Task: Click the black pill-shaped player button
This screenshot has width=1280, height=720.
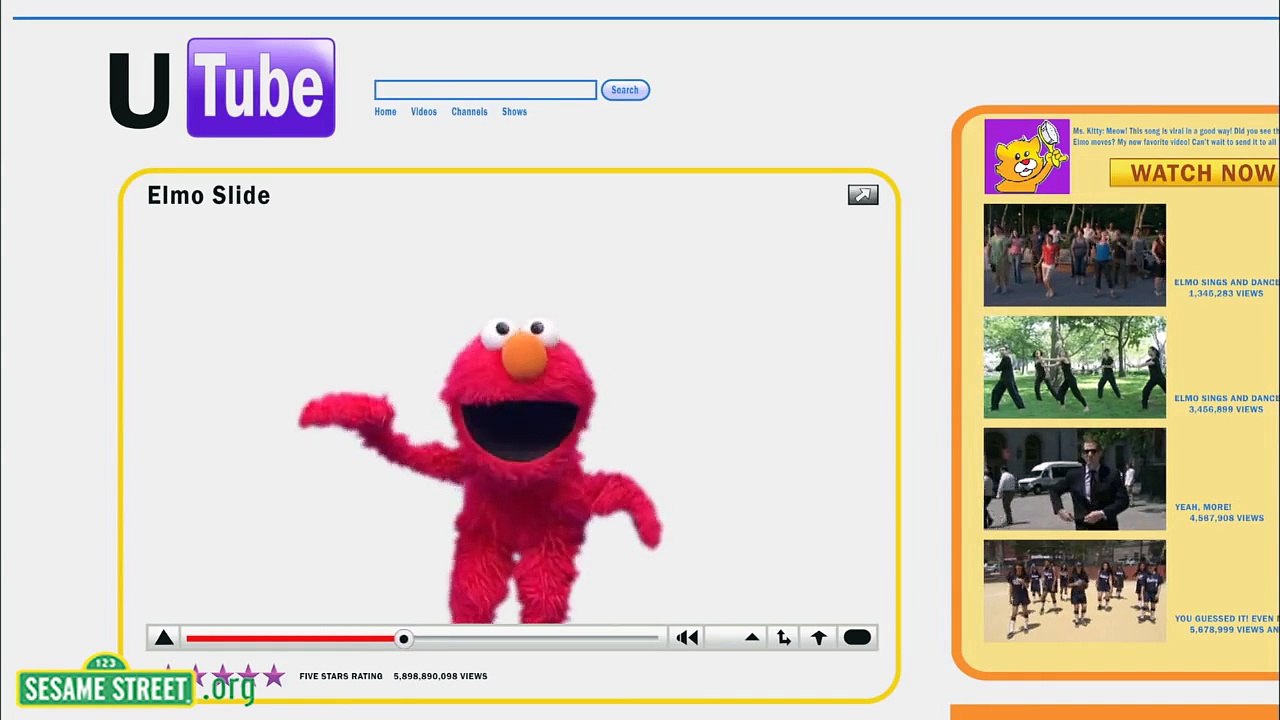Action: coord(857,638)
